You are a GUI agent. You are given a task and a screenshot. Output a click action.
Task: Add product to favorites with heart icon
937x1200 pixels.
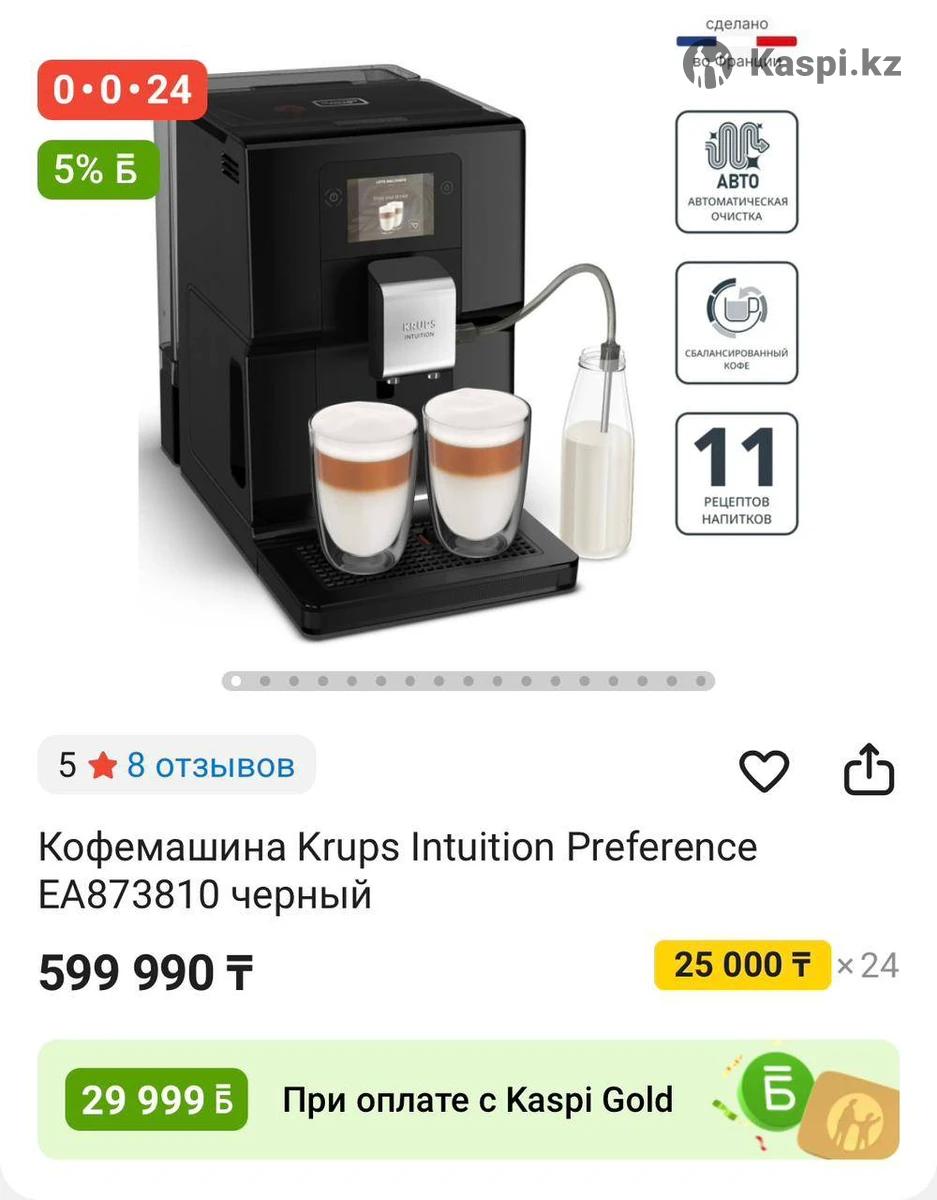[x=764, y=771]
